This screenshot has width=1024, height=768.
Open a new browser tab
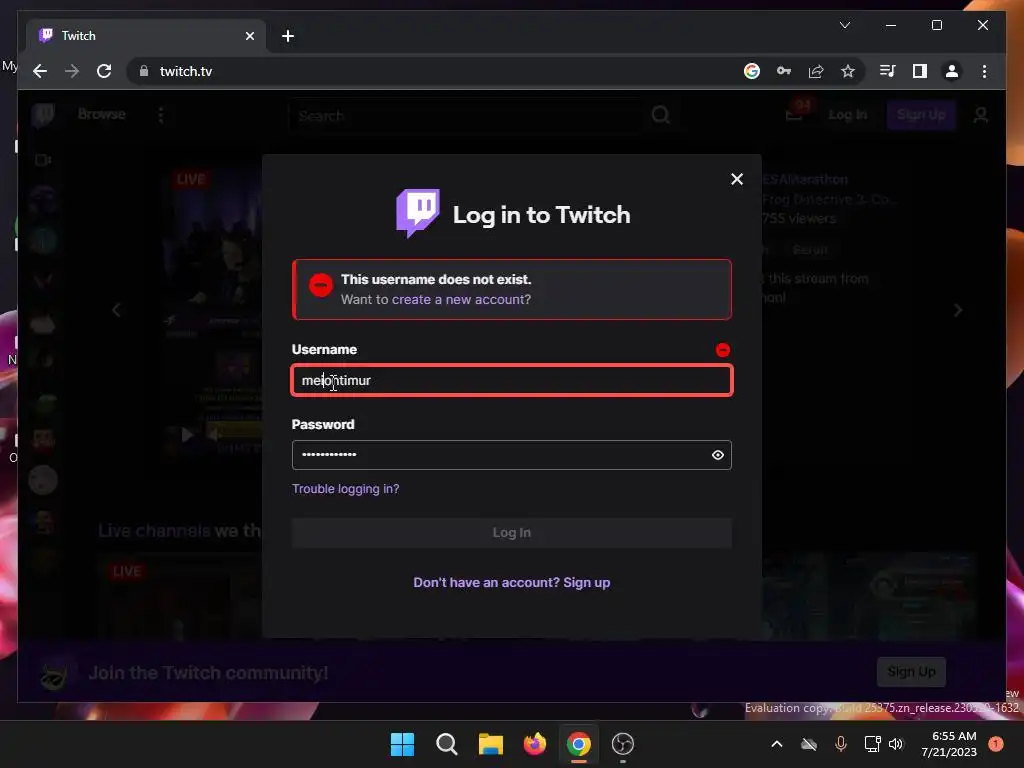(x=288, y=36)
